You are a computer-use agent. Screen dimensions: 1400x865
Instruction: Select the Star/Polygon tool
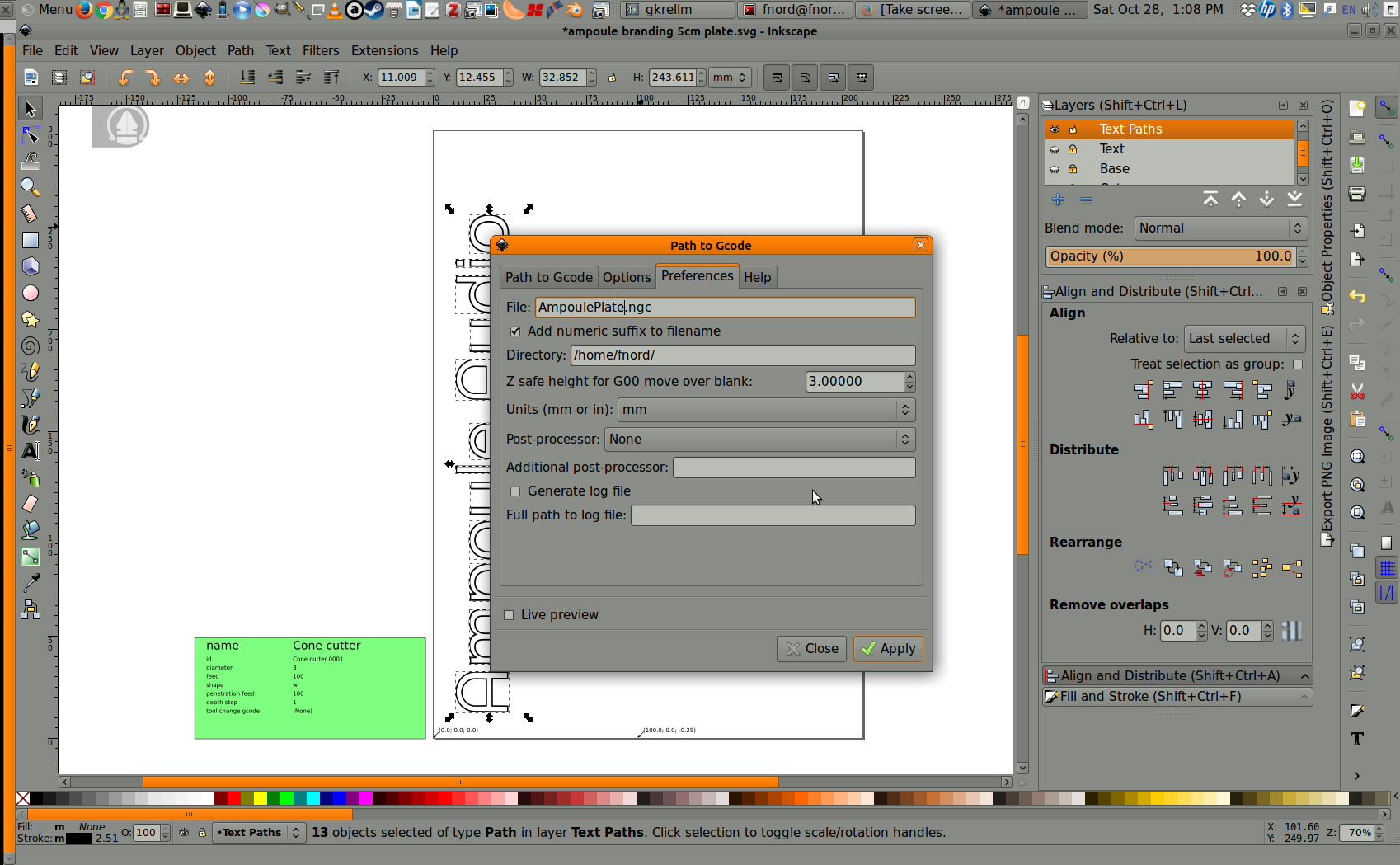30,319
